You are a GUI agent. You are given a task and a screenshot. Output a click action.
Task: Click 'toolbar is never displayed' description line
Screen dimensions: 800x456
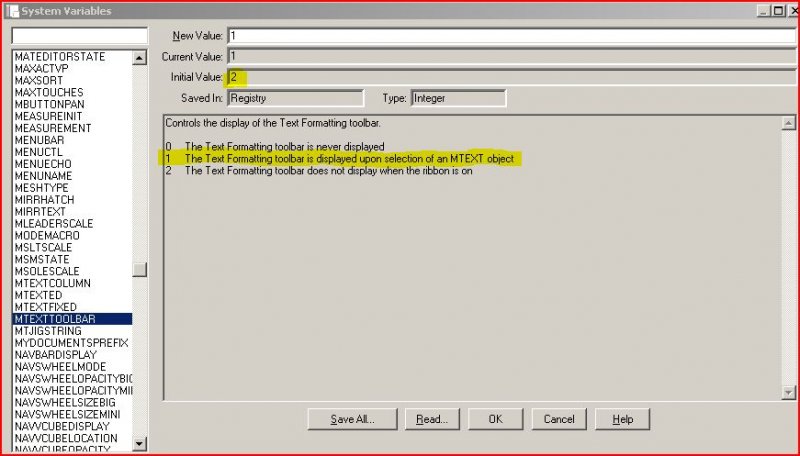[x=275, y=147]
